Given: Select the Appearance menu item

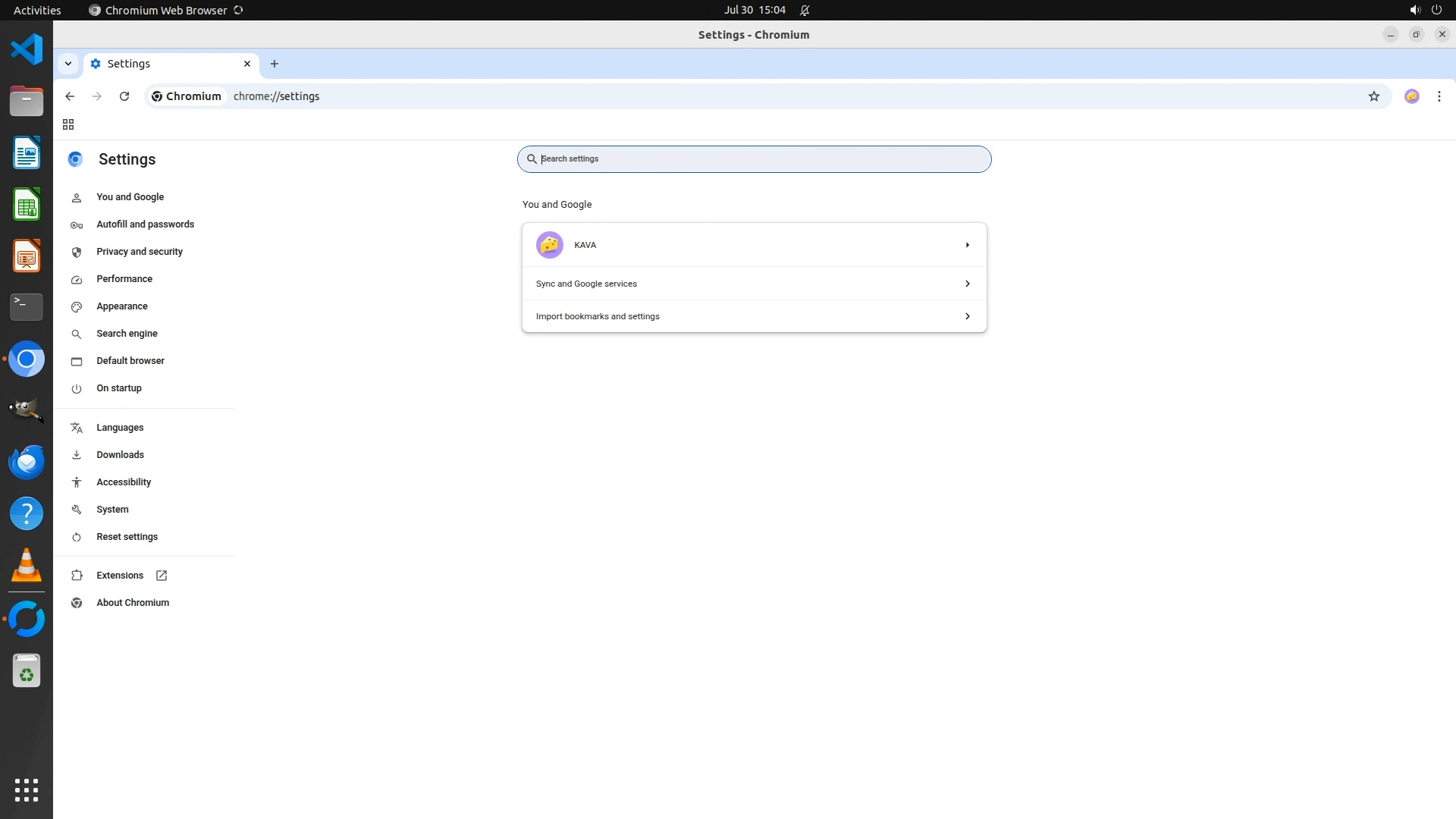Looking at the screenshot, I should click(x=122, y=306).
